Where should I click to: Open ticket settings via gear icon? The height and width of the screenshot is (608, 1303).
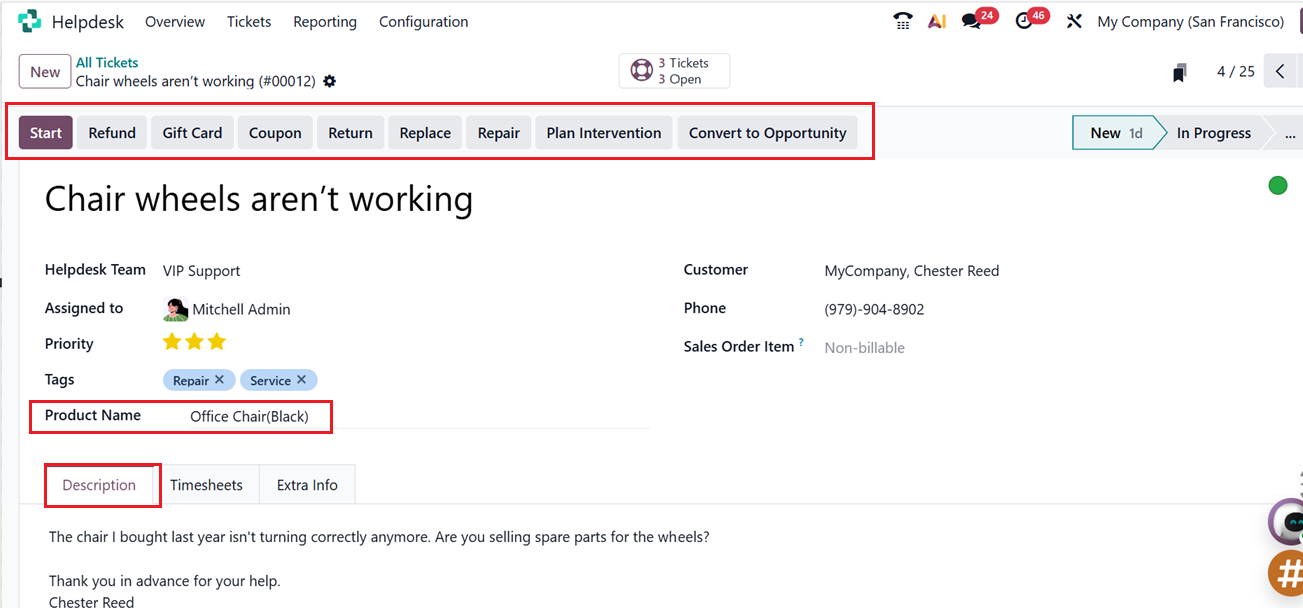(x=329, y=81)
